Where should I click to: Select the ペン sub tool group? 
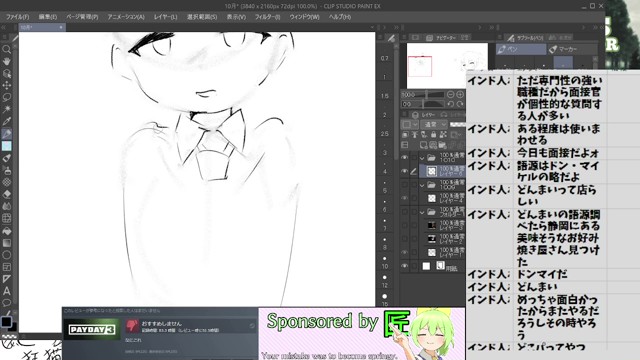click(x=521, y=49)
